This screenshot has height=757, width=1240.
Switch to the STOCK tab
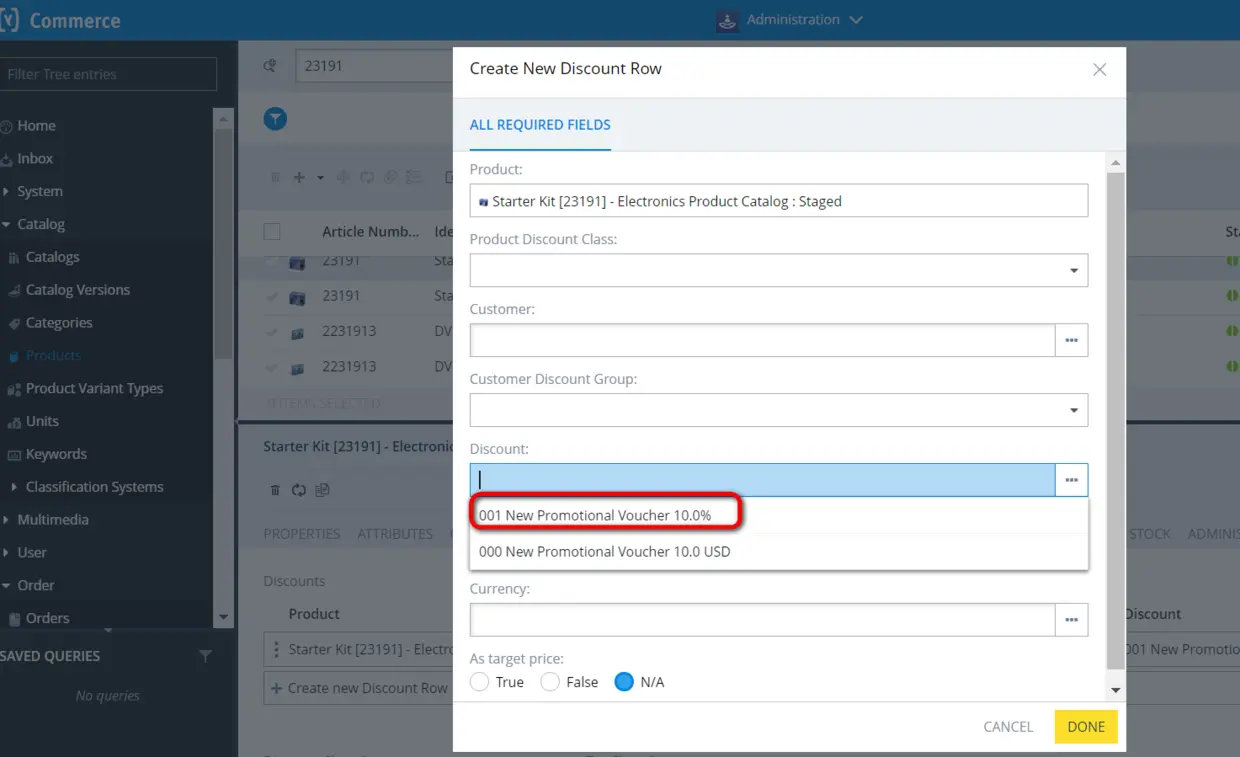click(1150, 534)
